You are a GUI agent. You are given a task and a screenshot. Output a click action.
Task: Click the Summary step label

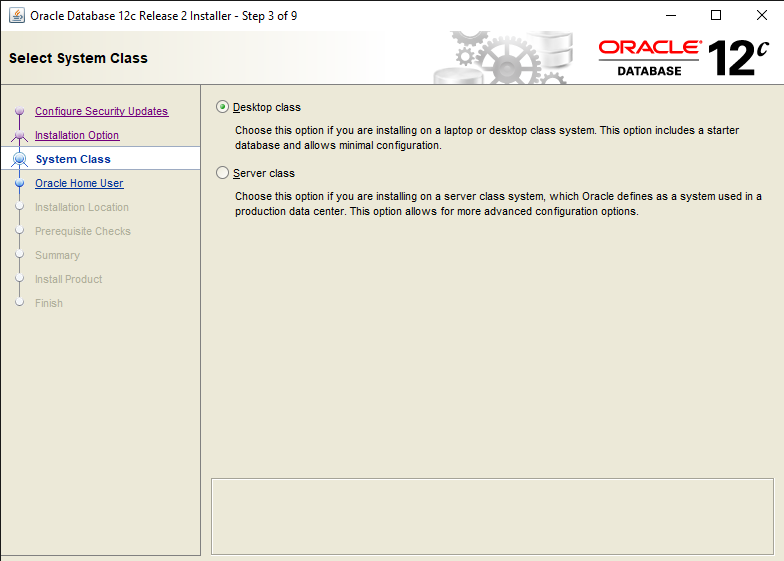[58, 255]
